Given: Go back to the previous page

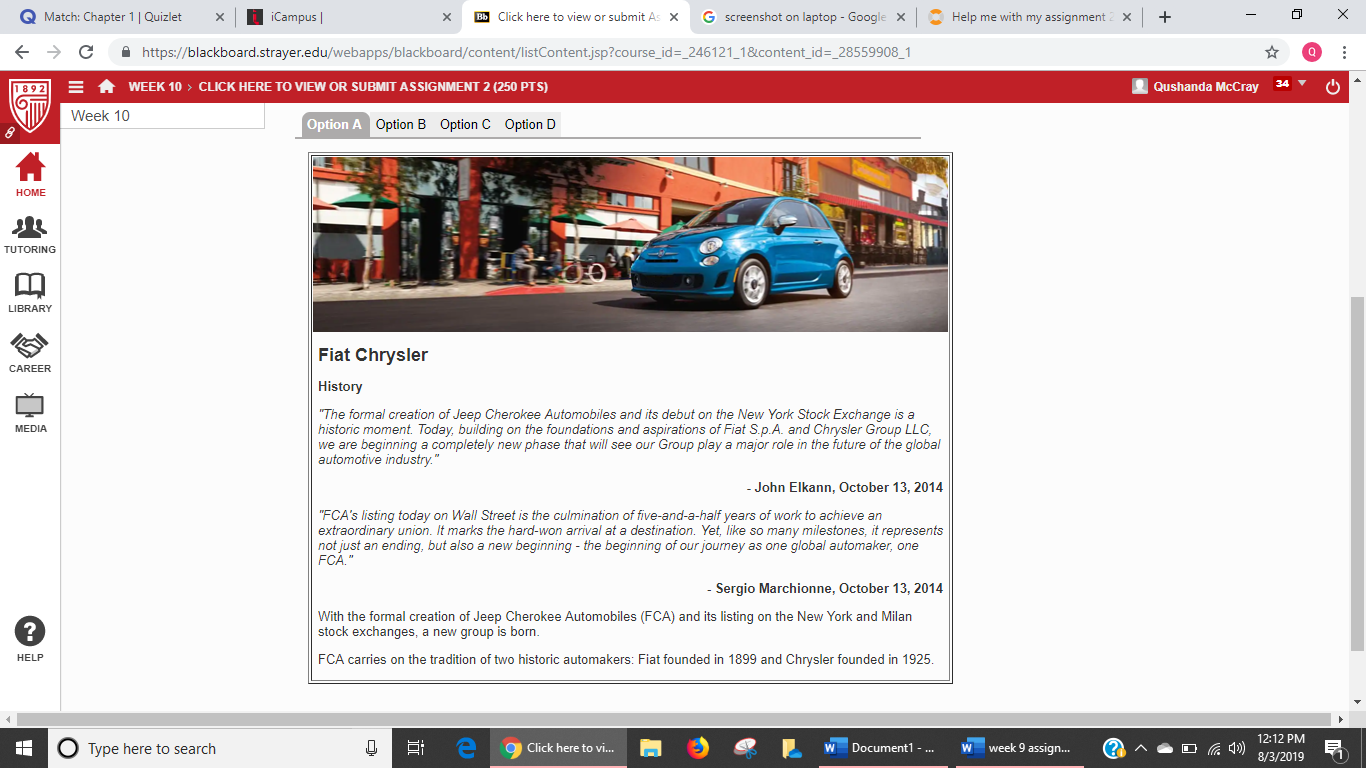Looking at the screenshot, I should point(23,52).
